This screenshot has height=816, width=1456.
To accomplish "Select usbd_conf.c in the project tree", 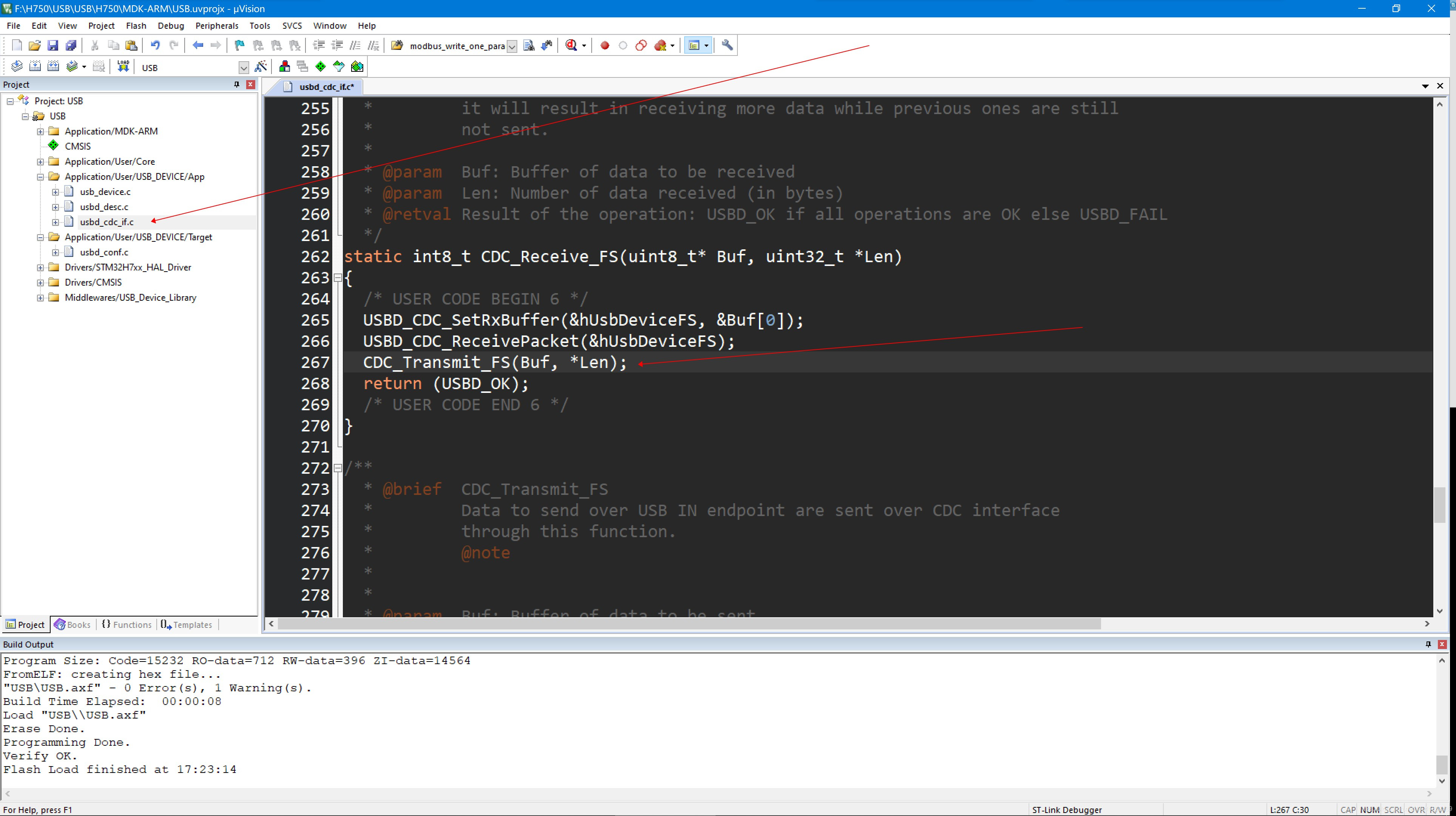I will coord(104,252).
